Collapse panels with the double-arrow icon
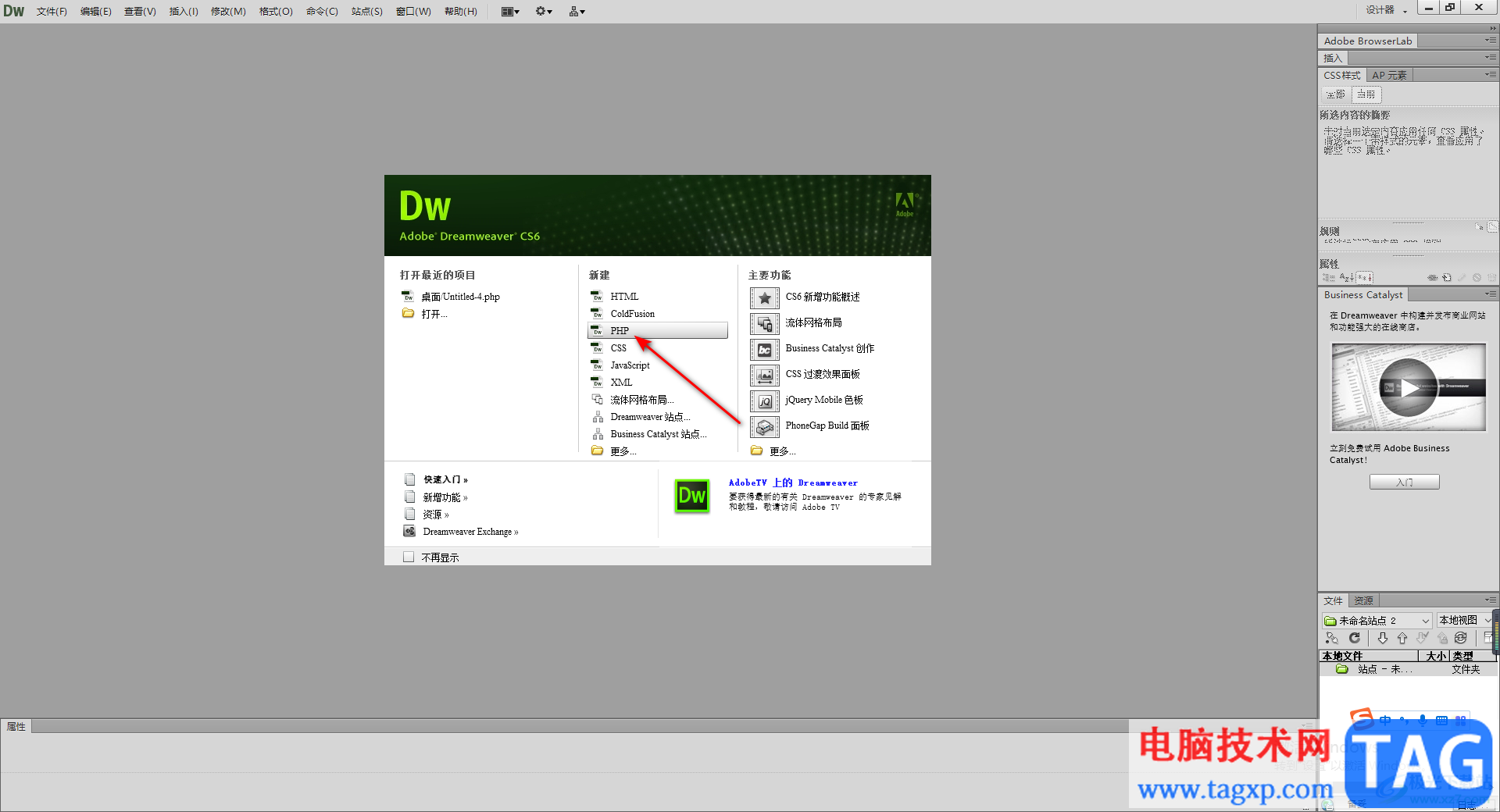 [1493, 28]
